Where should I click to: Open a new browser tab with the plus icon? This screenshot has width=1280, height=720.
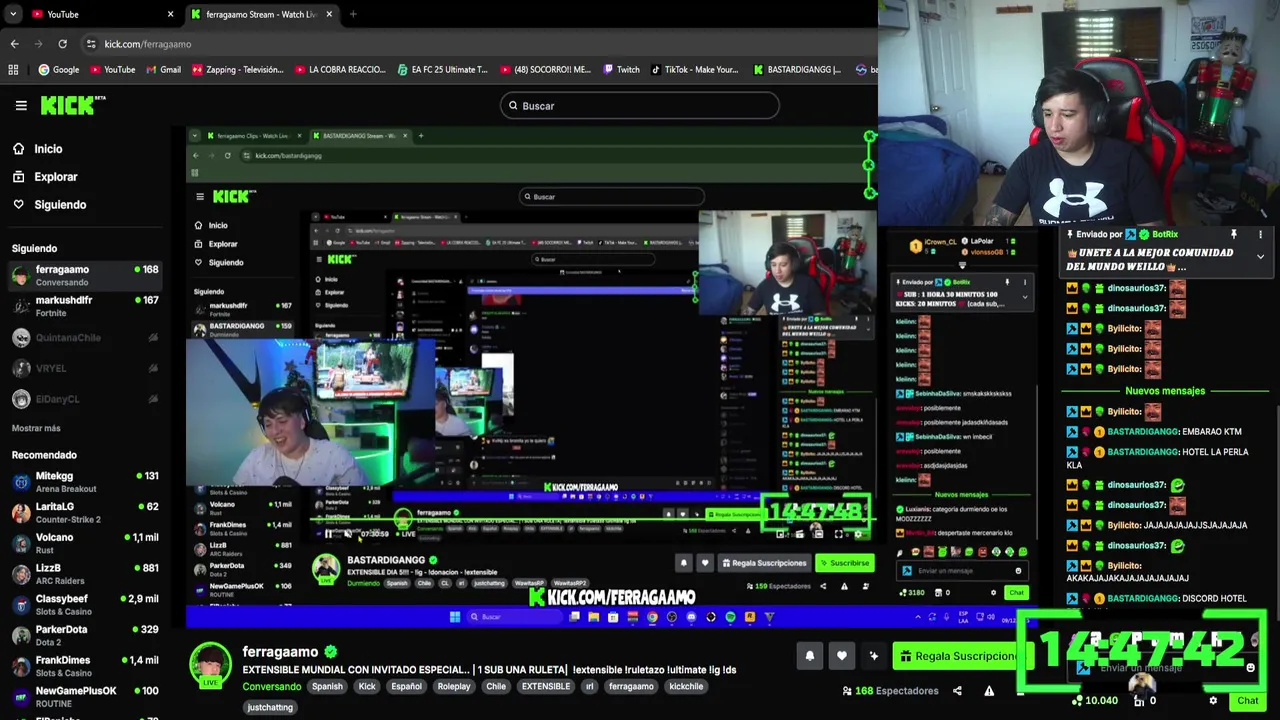[x=353, y=14]
